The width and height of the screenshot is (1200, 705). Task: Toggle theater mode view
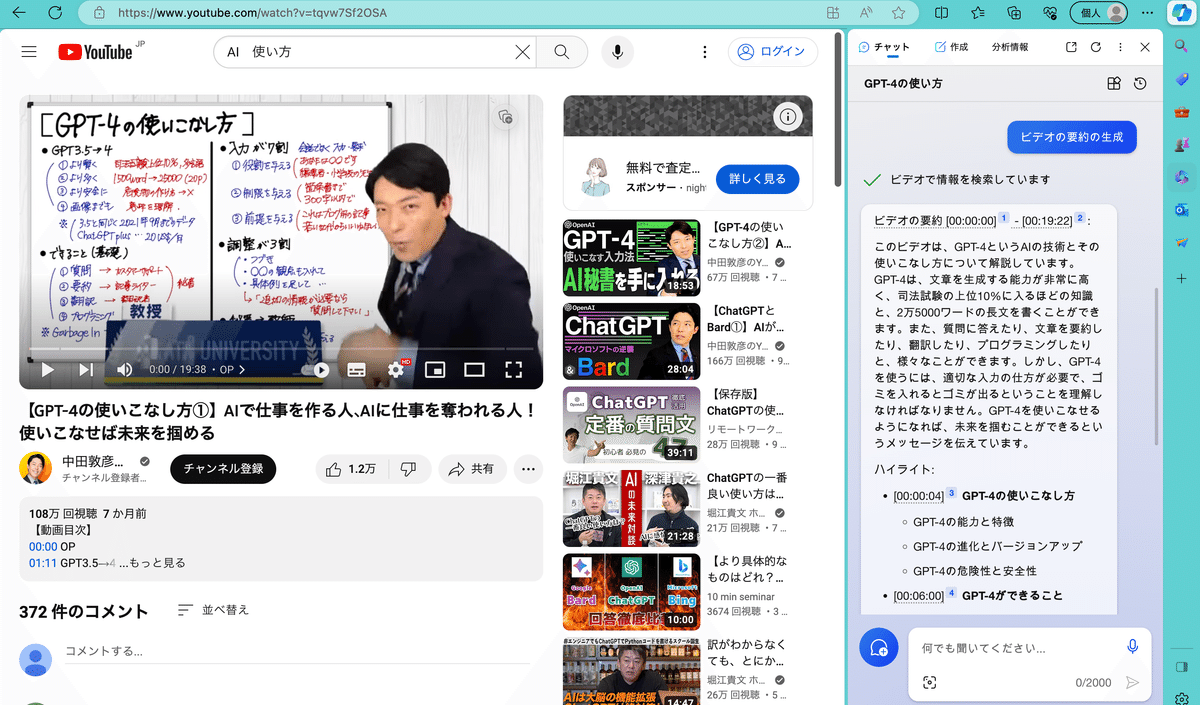tap(474, 369)
